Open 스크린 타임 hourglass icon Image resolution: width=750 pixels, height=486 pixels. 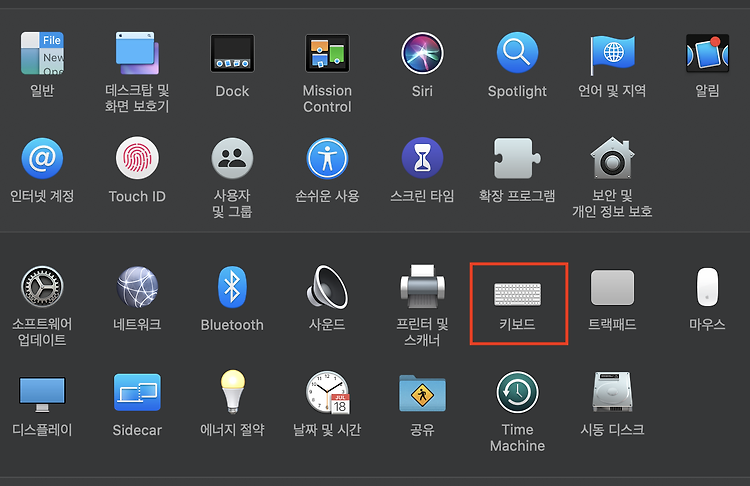pyautogui.click(x=422, y=158)
